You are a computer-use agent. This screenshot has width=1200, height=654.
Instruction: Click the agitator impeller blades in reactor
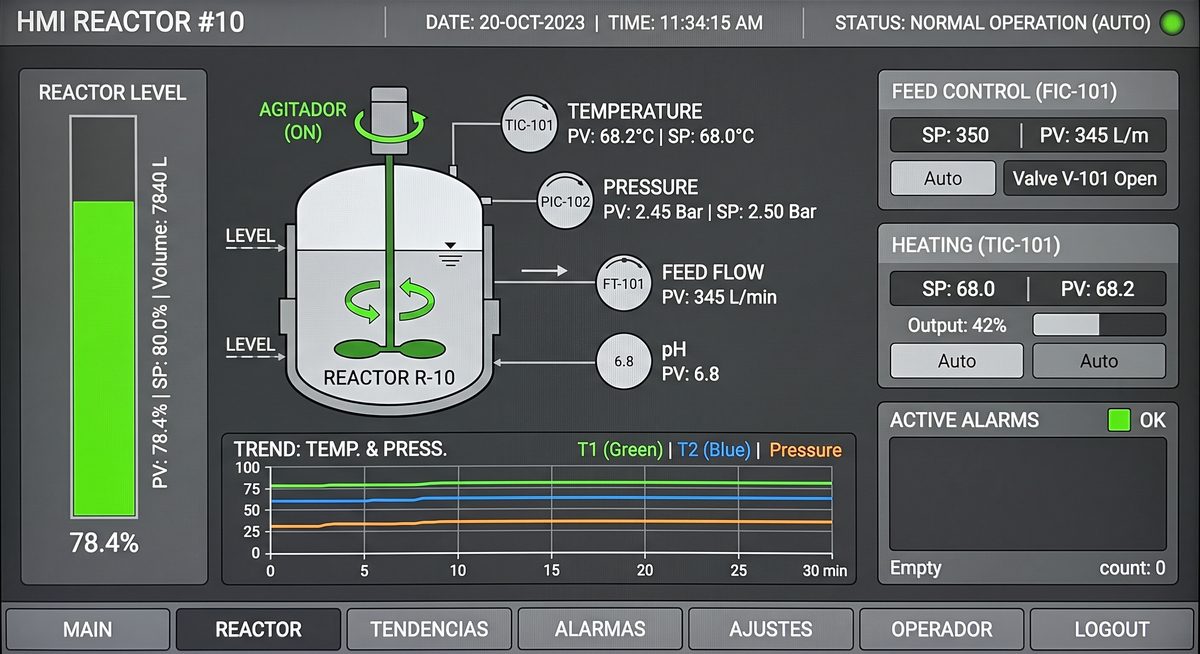click(389, 349)
